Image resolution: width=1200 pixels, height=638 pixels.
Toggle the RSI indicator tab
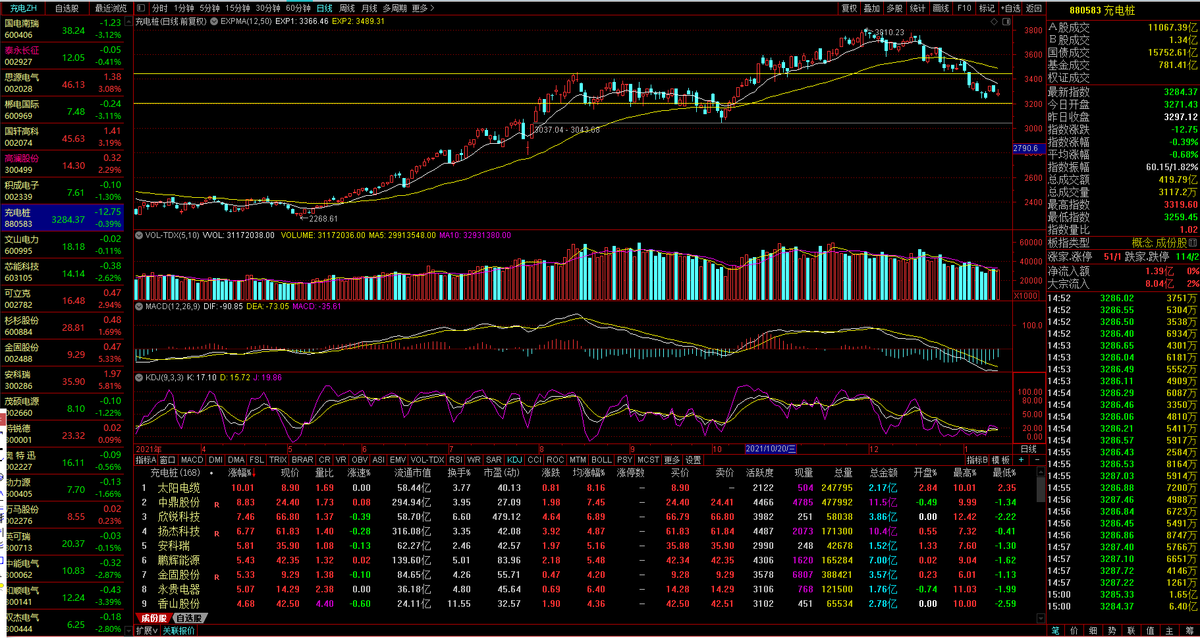pos(456,460)
